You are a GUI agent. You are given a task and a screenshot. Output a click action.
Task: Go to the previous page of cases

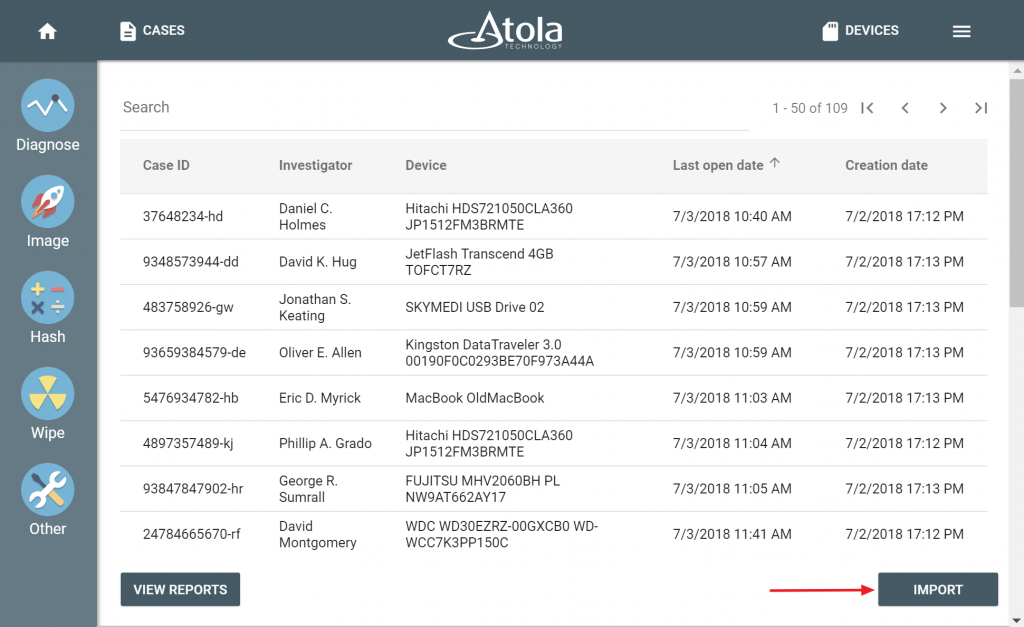point(905,108)
